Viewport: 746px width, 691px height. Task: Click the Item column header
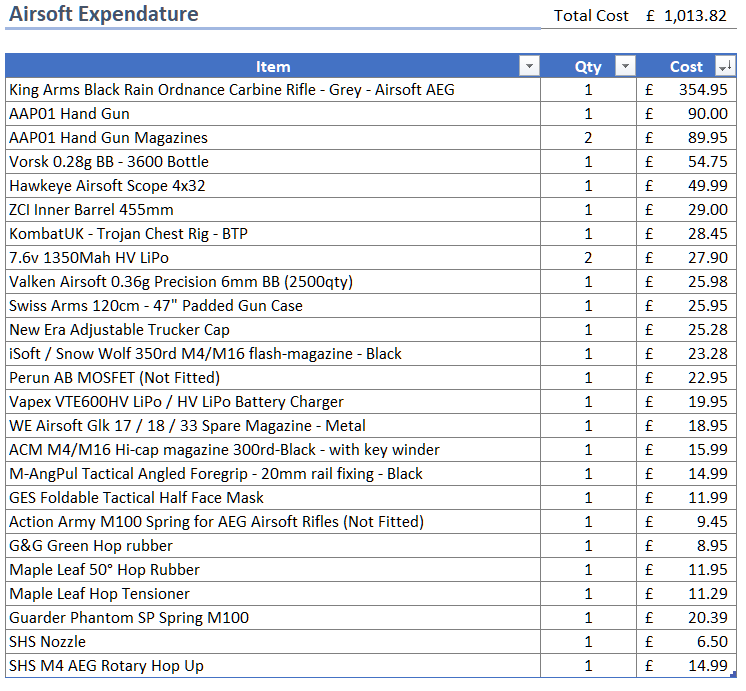point(273,66)
